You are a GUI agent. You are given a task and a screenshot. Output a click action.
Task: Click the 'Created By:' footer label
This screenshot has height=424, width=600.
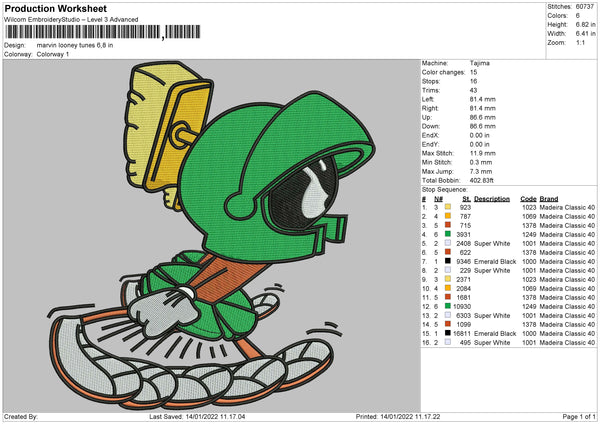pos(21,417)
